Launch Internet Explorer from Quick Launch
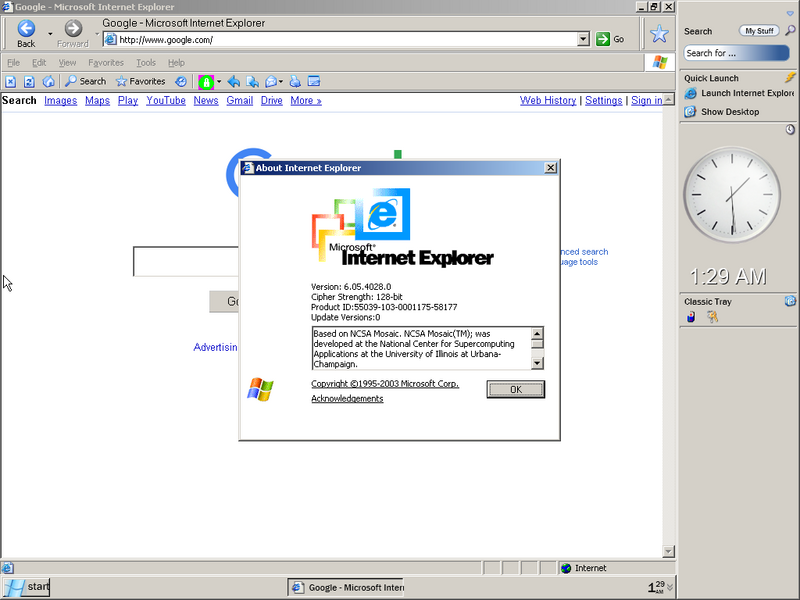The width and height of the screenshot is (800, 600). pos(739,93)
